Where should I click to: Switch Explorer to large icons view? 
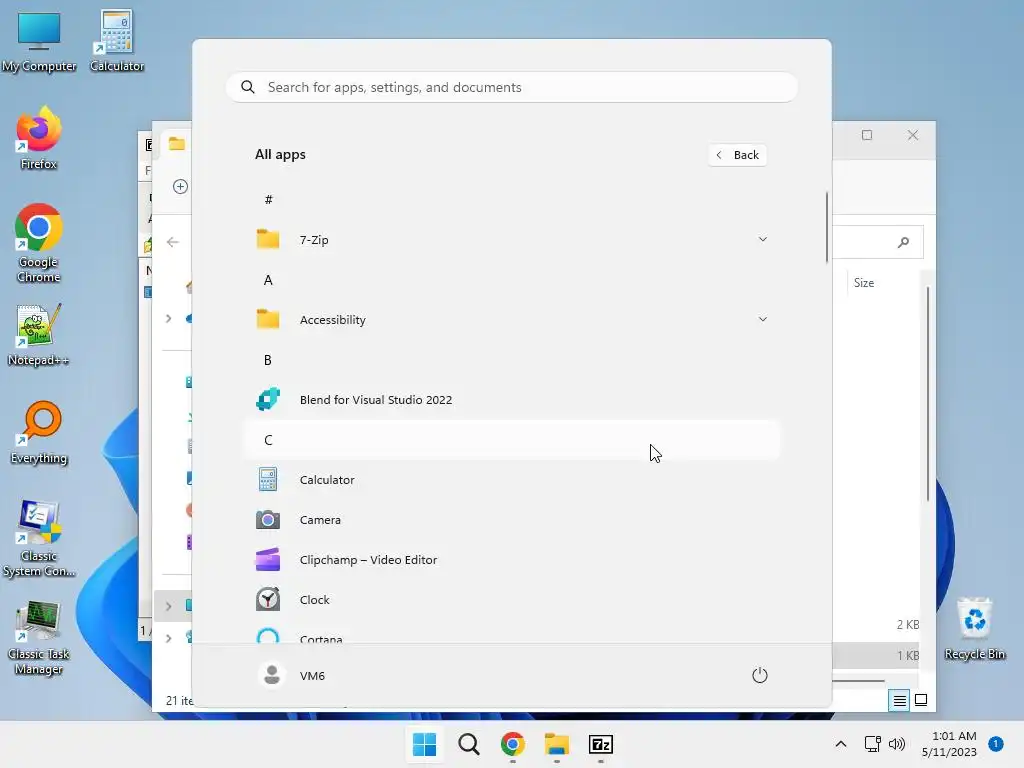pos(921,700)
